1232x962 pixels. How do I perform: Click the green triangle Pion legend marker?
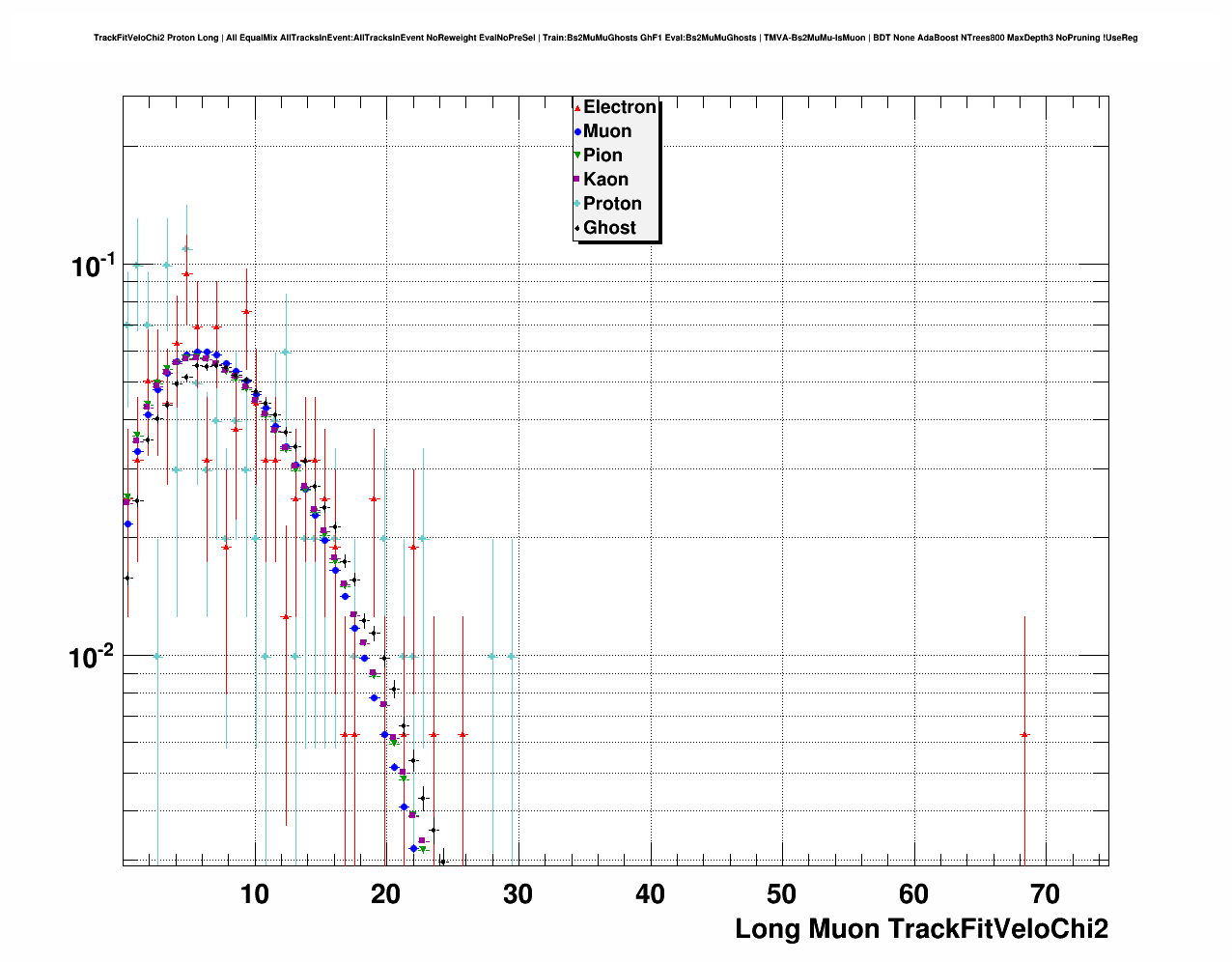pyautogui.click(x=577, y=156)
